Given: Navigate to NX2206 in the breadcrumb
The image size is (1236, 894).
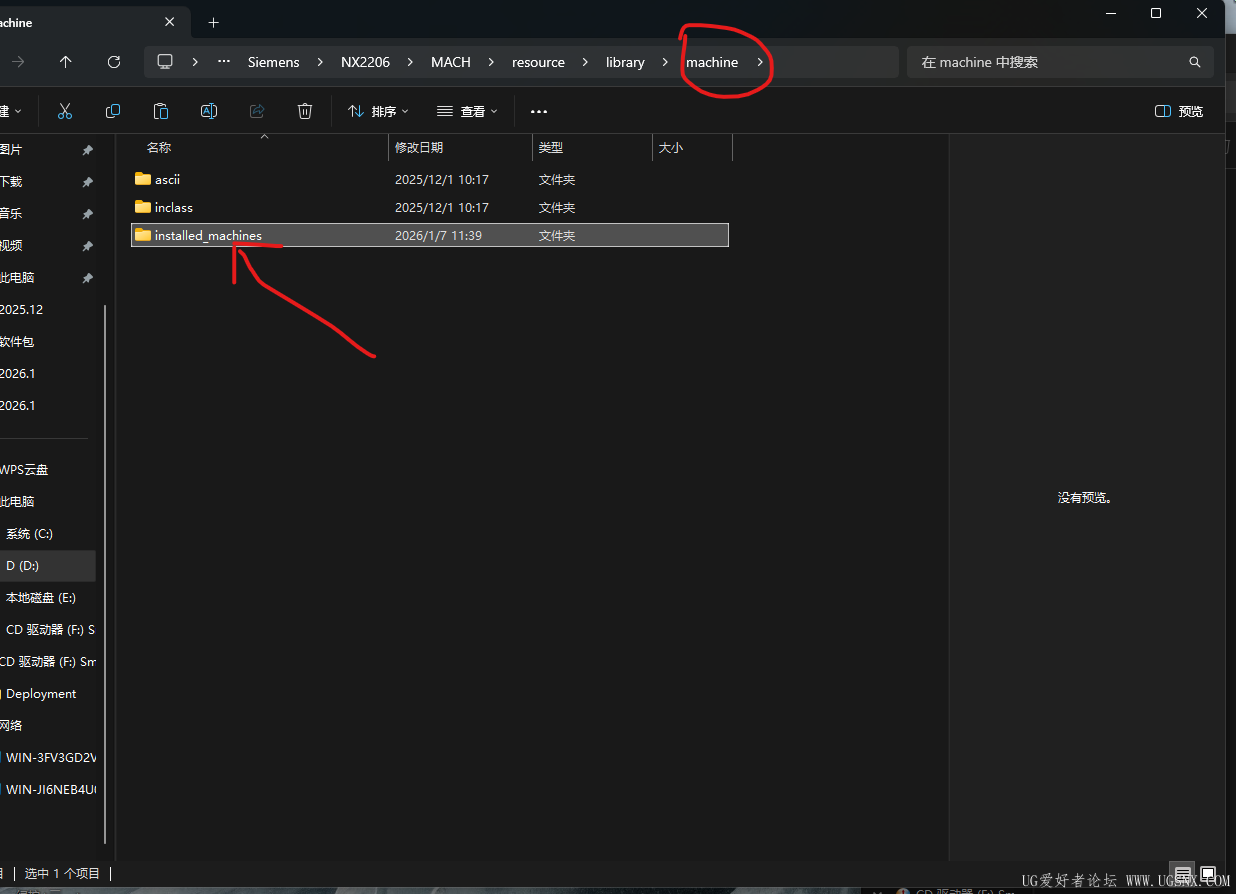Looking at the screenshot, I should (365, 62).
